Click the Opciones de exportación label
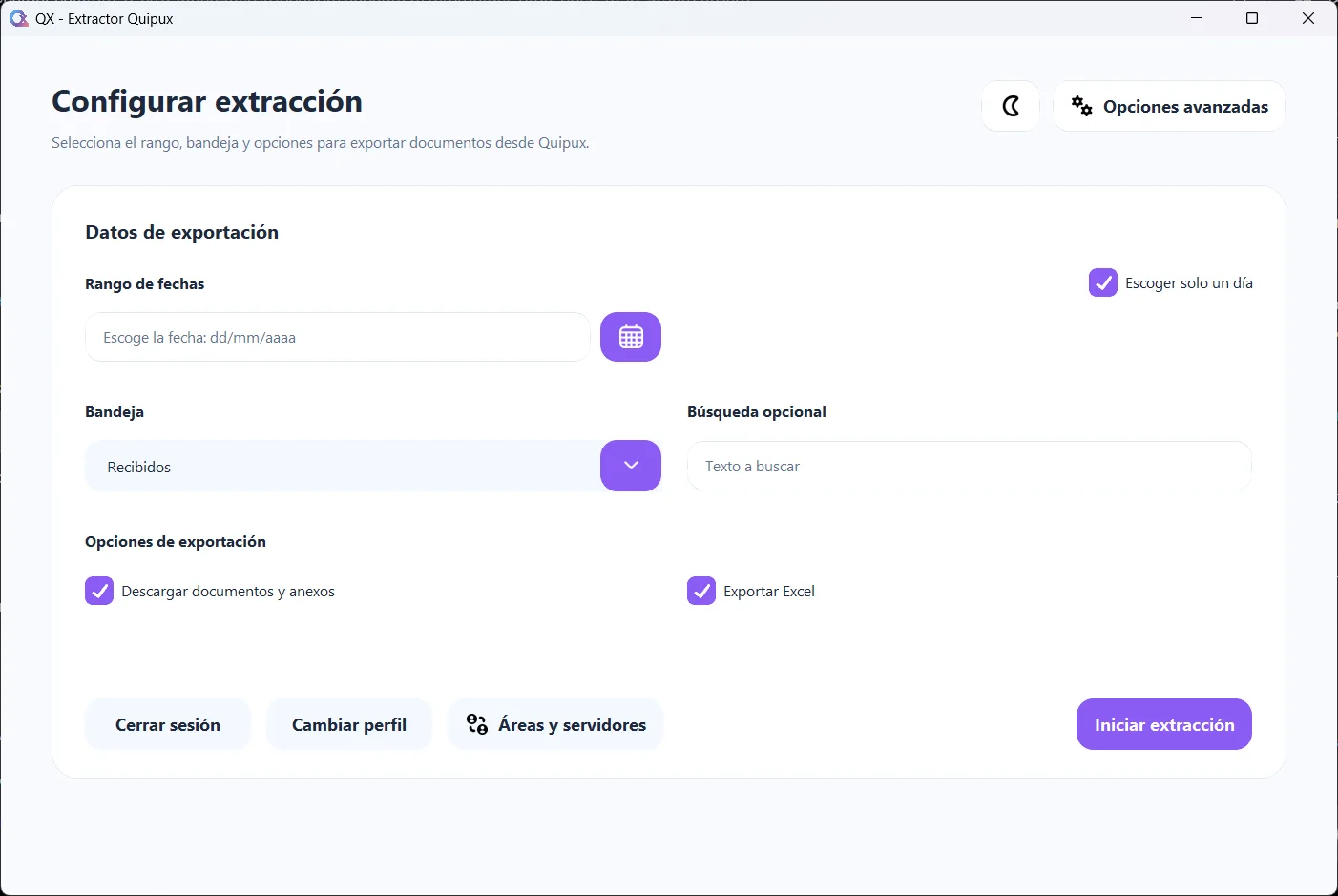The width and height of the screenshot is (1338, 896). tap(176, 541)
